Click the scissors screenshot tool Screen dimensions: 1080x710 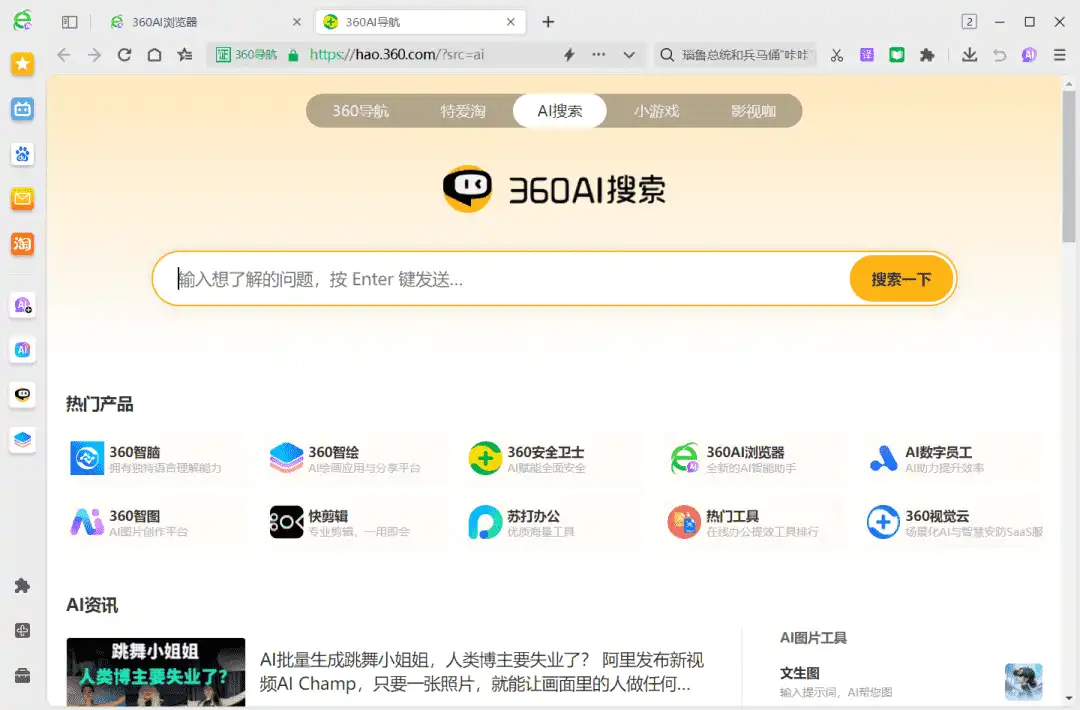click(x=837, y=55)
